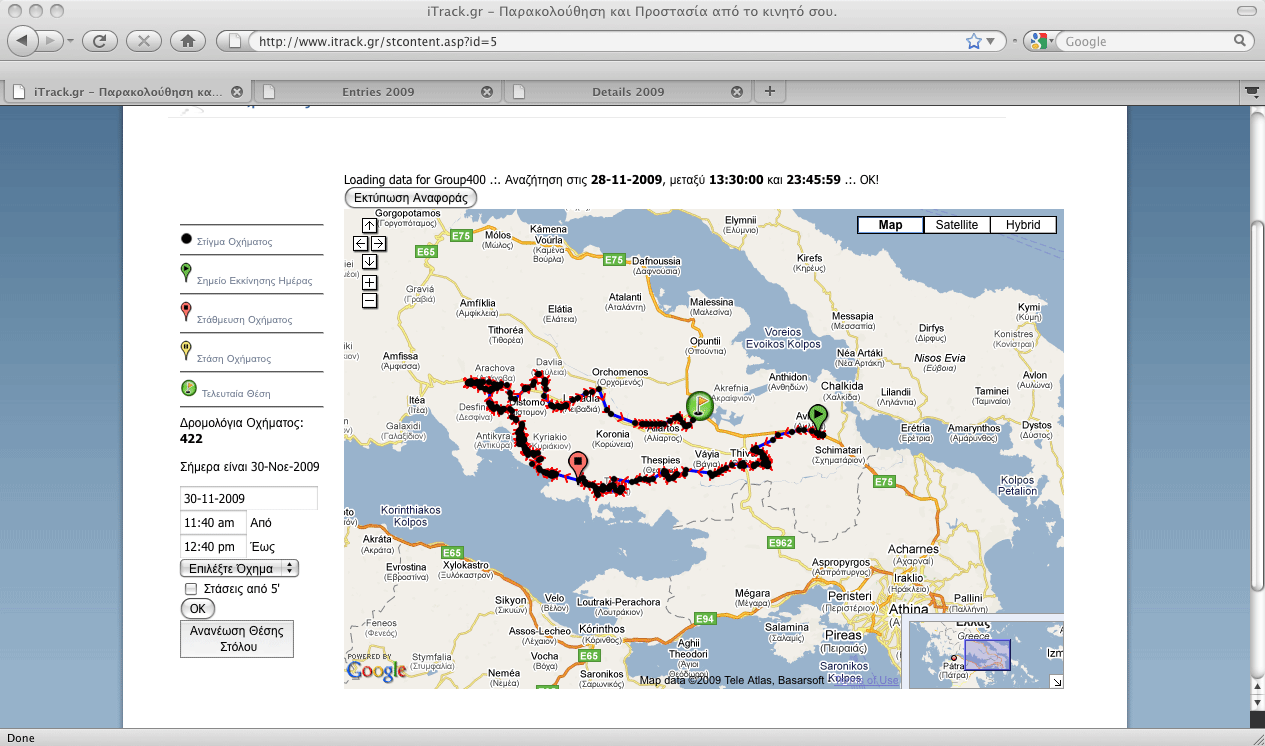Screen dimensions: 1265x746
Task: Open bookmark star dropdown arrow
Action: [990, 41]
